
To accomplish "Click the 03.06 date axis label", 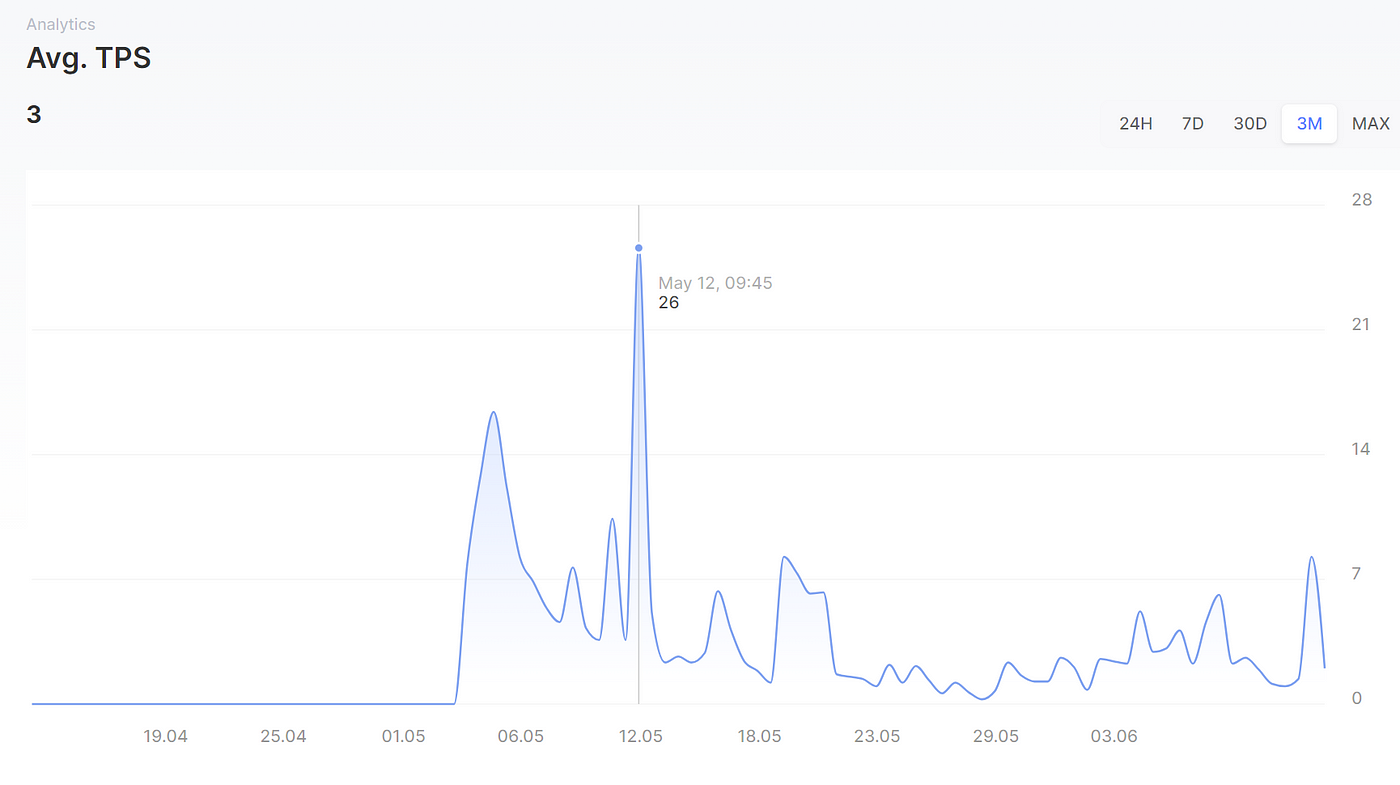I will [x=1114, y=737].
